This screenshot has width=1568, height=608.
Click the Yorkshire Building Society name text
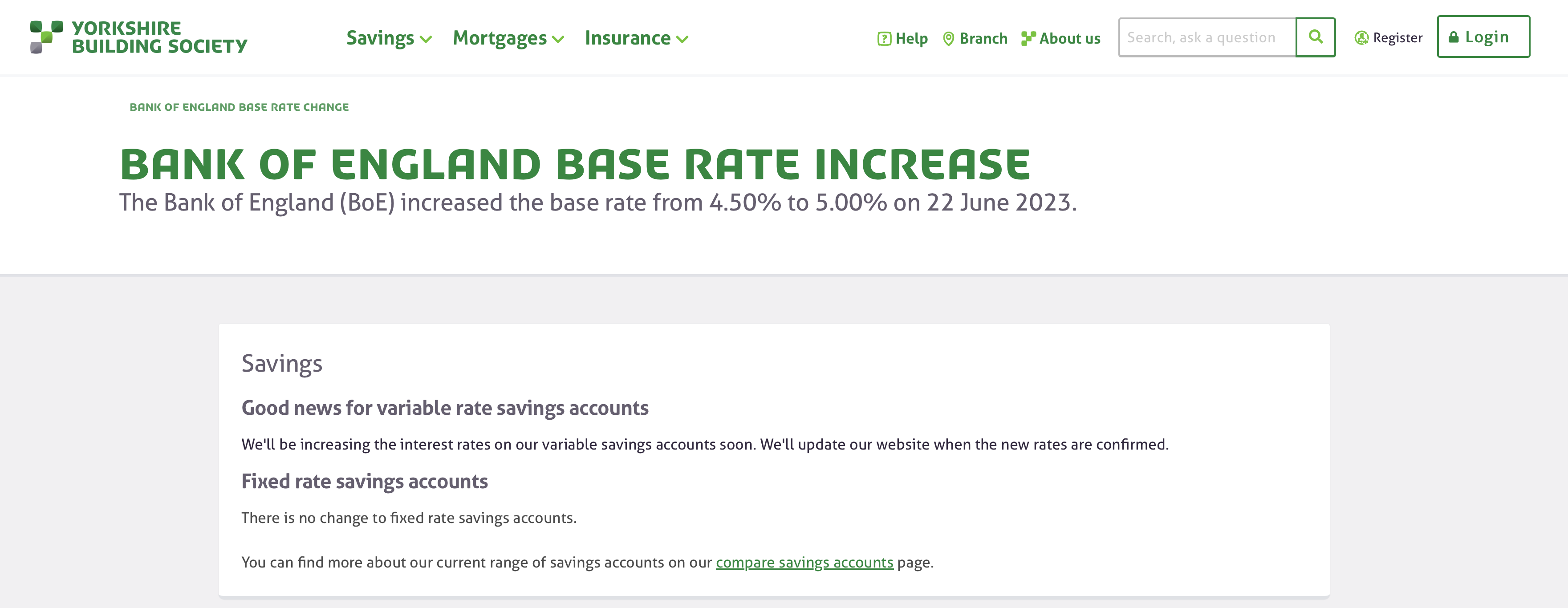point(159,37)
